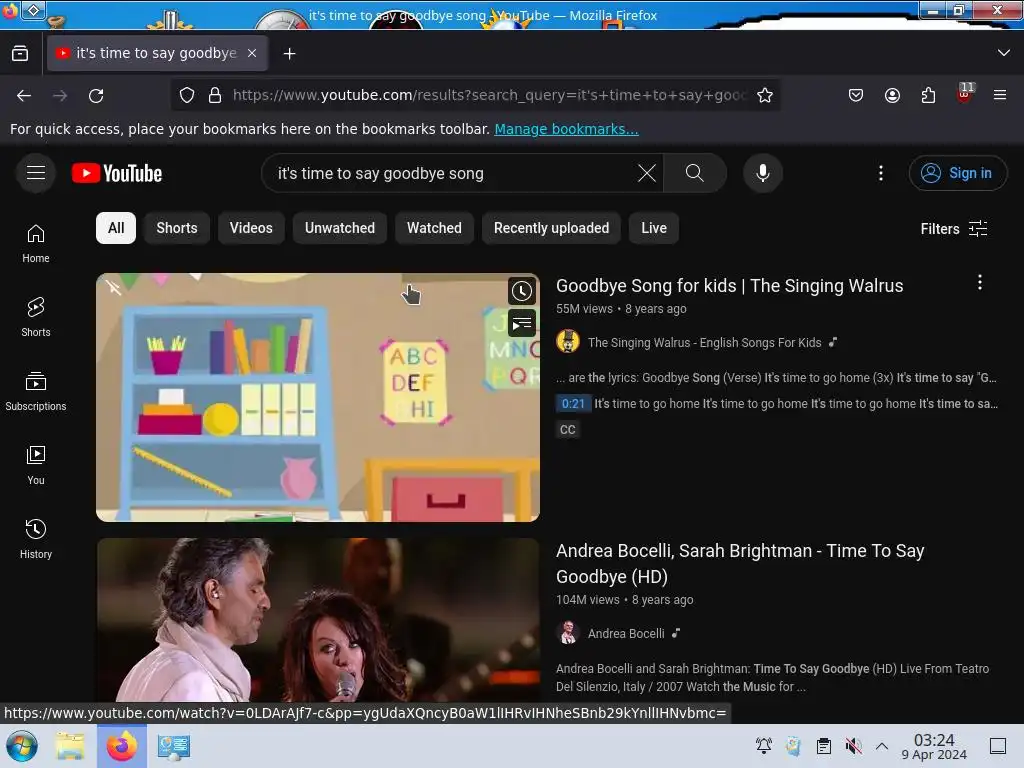Screen dimensions: 1024x768
Task: Click the CC captions badge
Action: [568, 430]
